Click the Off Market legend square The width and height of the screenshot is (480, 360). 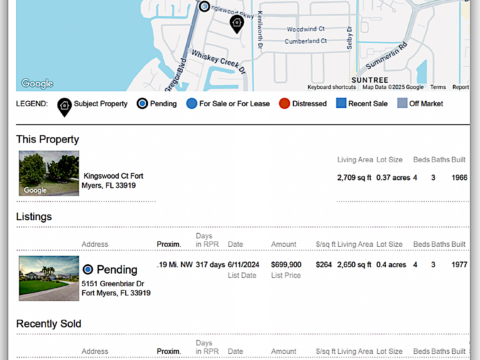coord(402,103)
